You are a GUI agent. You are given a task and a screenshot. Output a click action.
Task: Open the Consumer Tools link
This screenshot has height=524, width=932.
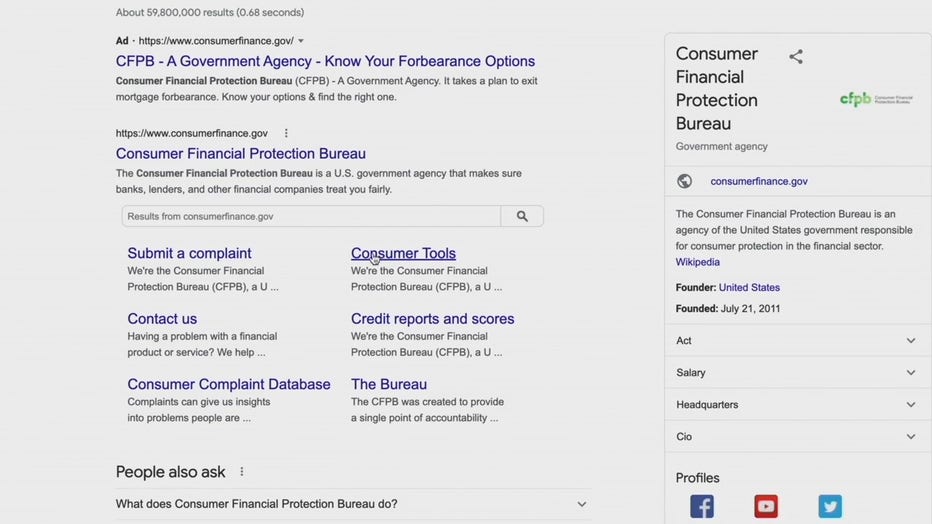(403, 253)
